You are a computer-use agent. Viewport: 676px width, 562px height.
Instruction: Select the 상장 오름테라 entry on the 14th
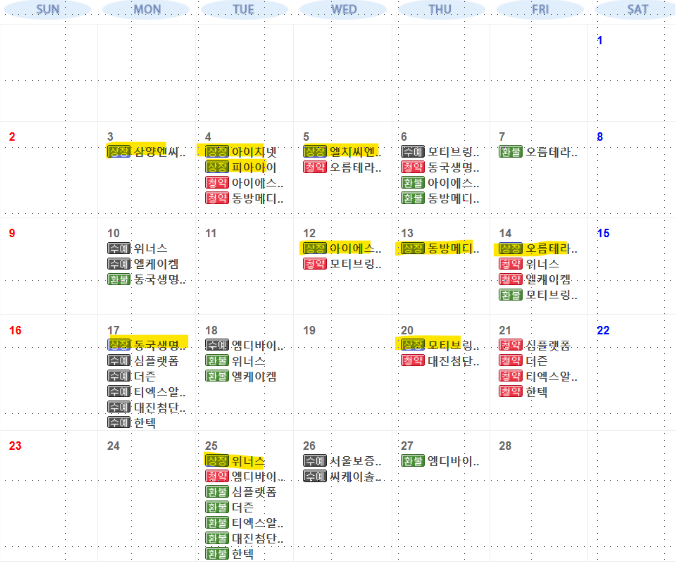coord(538,248)
